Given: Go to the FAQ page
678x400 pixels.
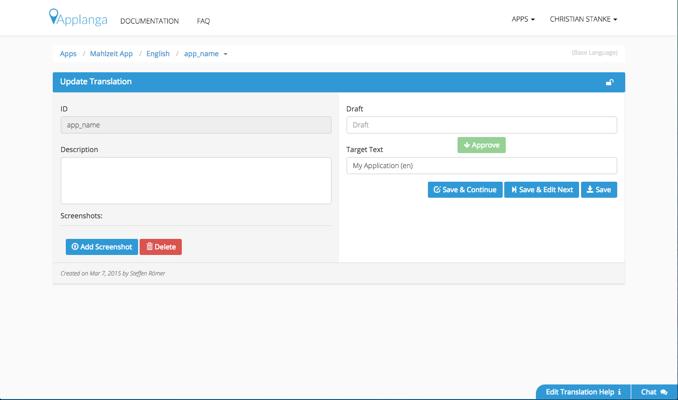Looking at the screenshot, I should pos(203,21).
